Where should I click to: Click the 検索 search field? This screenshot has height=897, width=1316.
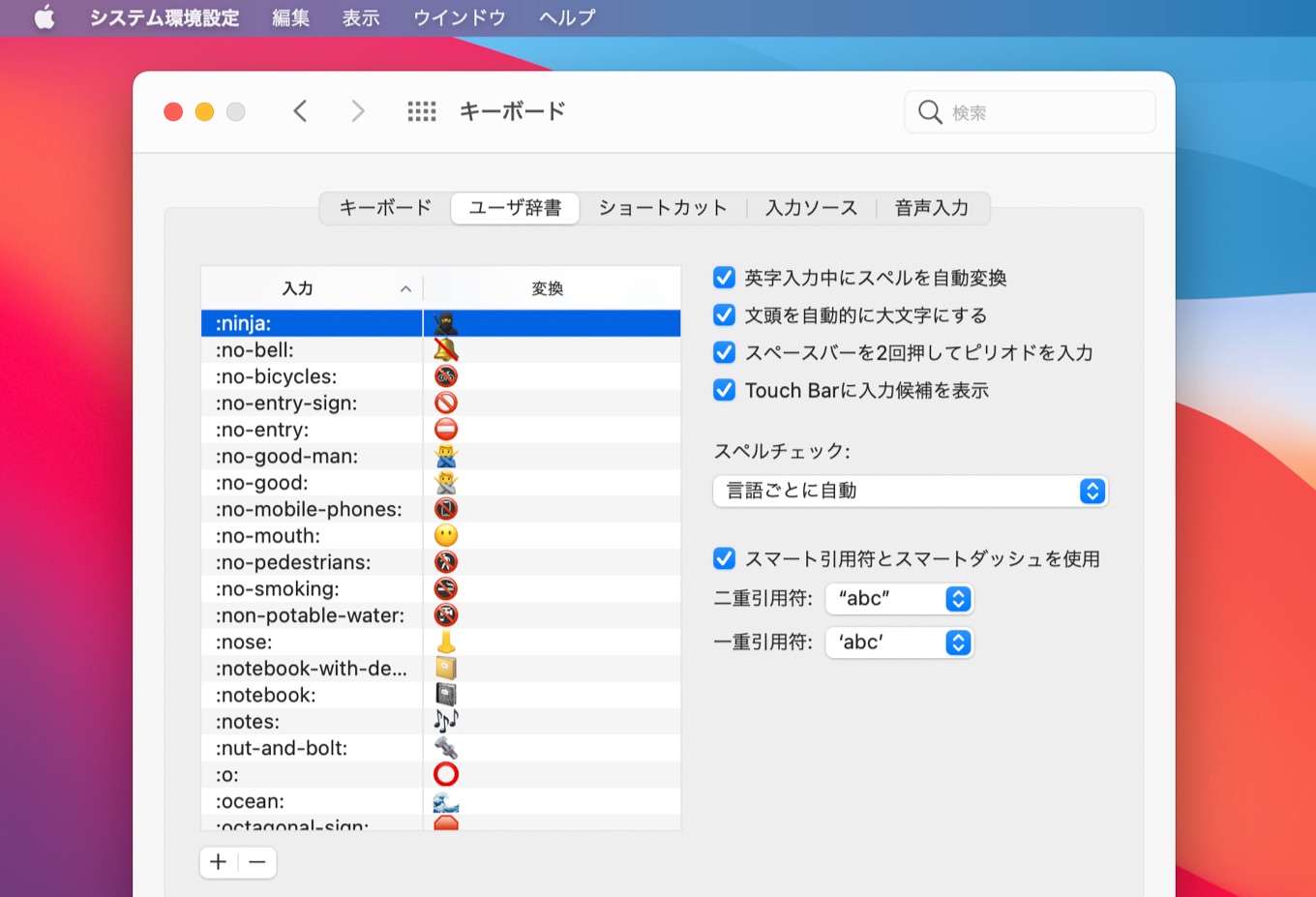[1031, 112]
